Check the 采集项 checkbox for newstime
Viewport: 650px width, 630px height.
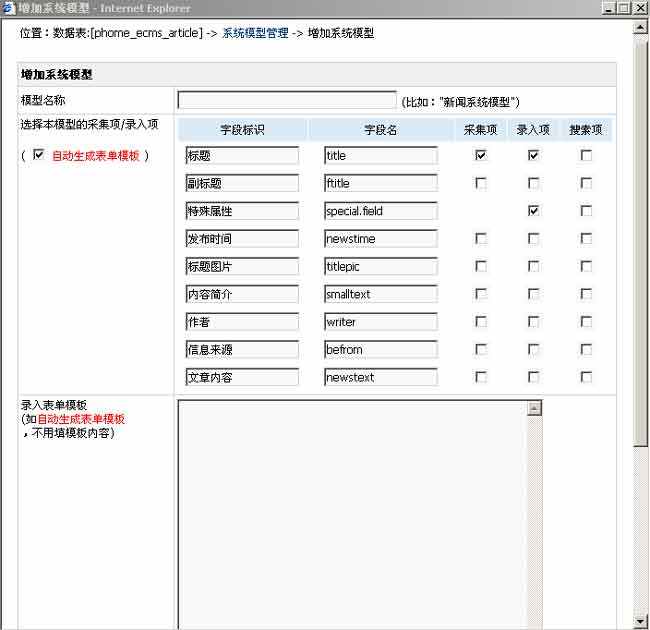481,239
